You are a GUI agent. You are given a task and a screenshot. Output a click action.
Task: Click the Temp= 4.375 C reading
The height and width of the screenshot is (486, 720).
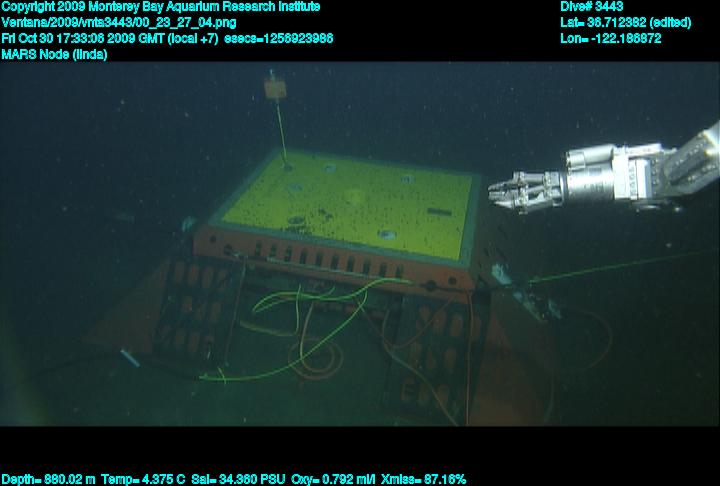tap(143, 480)
